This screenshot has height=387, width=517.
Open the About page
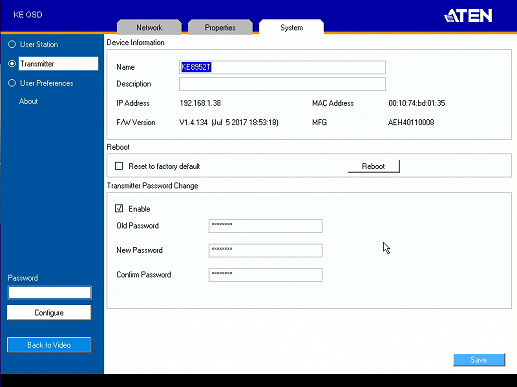pos(28,101)
